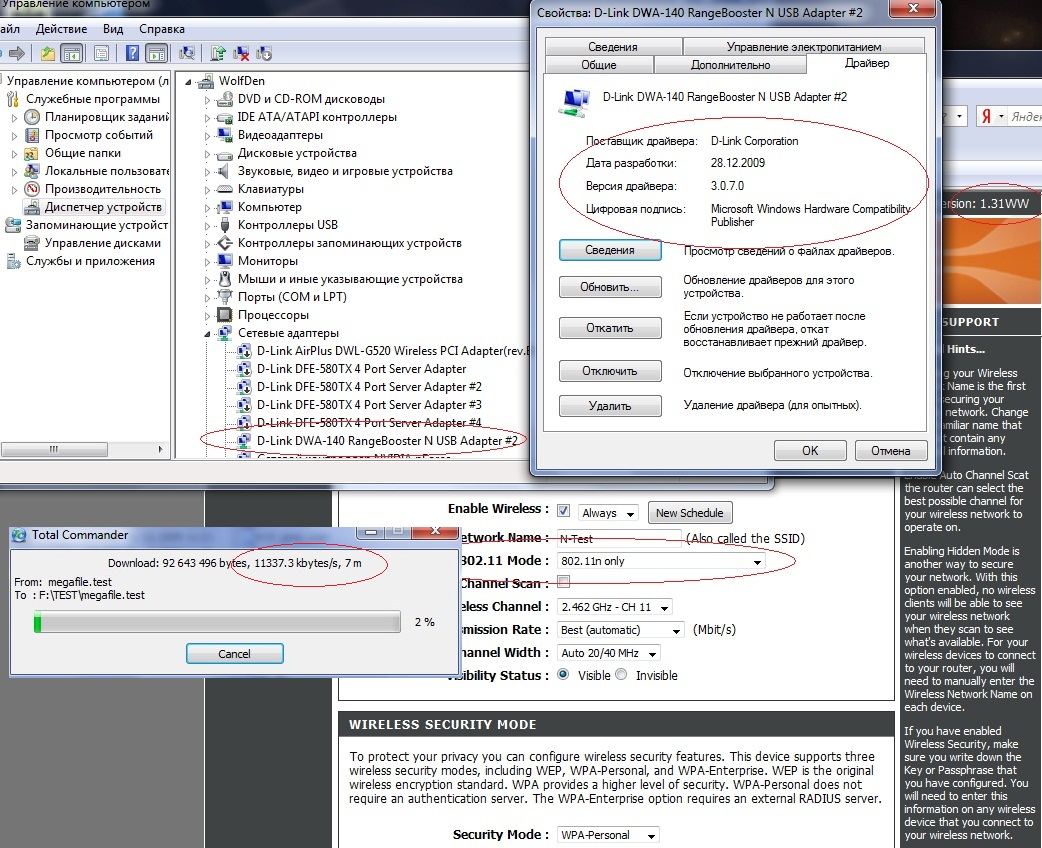Viewport: 1042px width, 848px height.
Task: Click the New Schedule button
Action: point(690,512)
